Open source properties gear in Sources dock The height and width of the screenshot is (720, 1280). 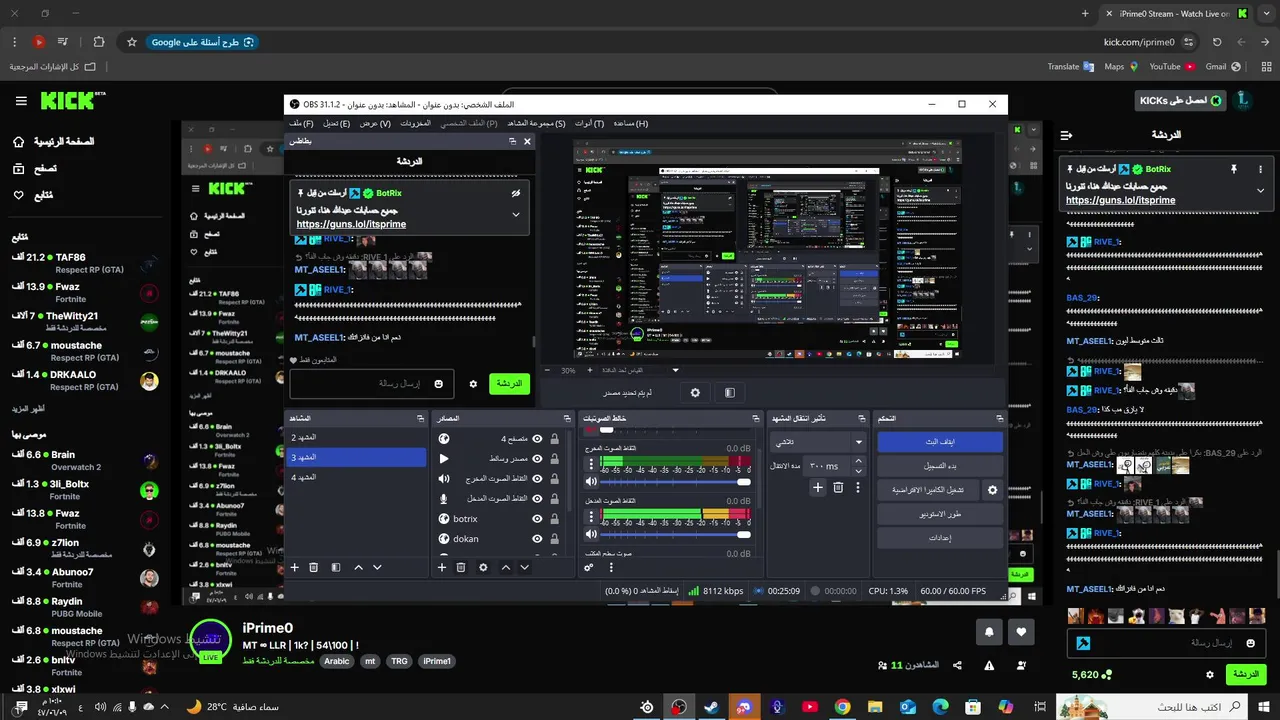click(x=483, y=567)
